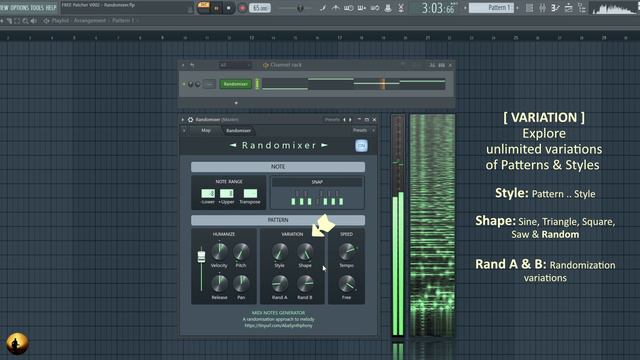640x360 pixels.
Task: Click the +Upper note range field
Action: [227, 193]
